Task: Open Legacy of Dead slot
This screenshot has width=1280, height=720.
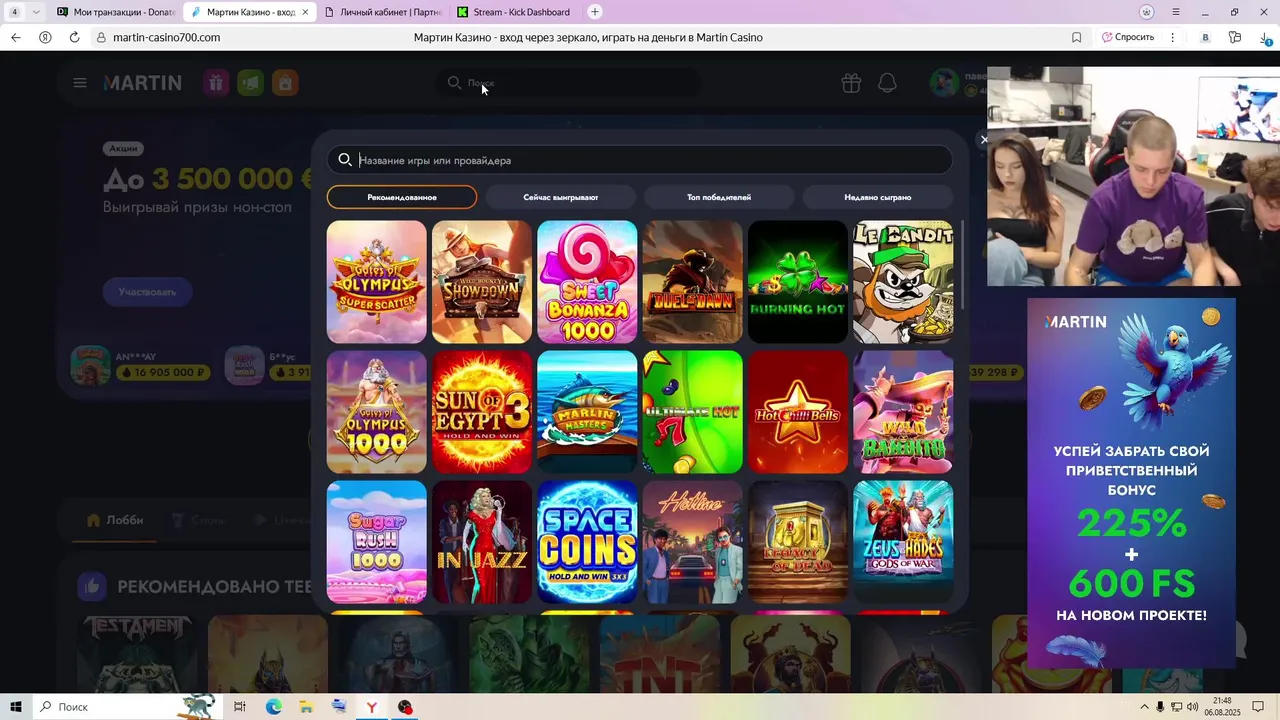Action: (798, 542)
